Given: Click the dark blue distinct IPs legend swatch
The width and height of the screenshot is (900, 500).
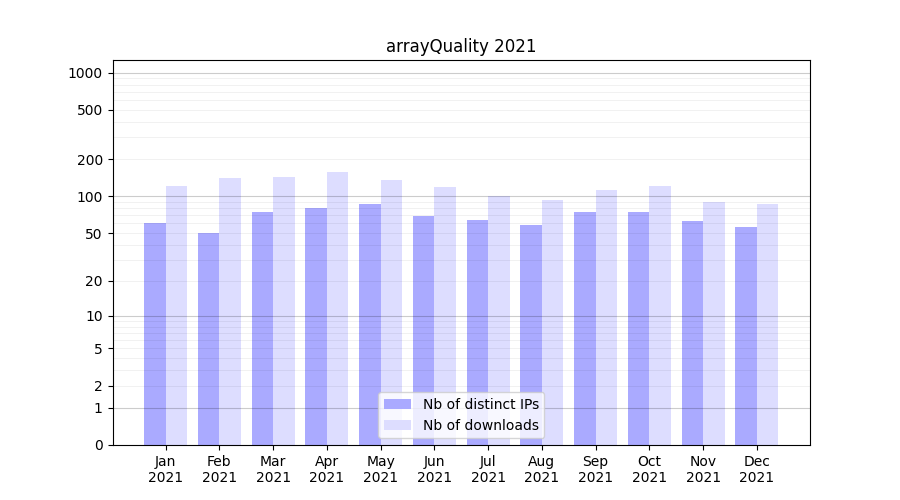Looking at the screenshot, I should pos(397,404).
